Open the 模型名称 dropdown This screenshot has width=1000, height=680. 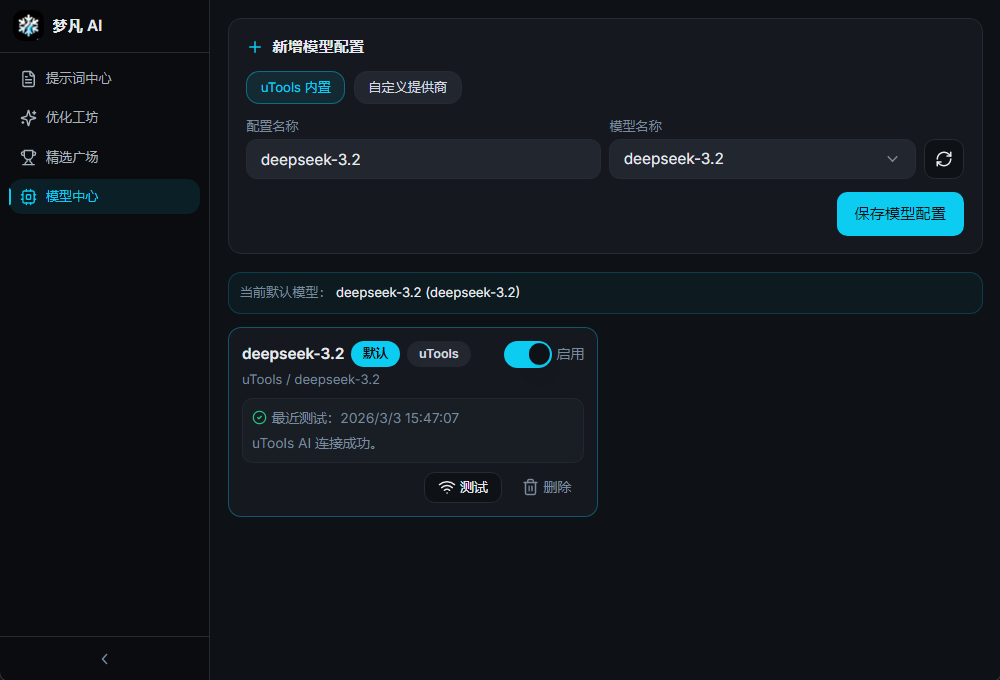(762, 159)
